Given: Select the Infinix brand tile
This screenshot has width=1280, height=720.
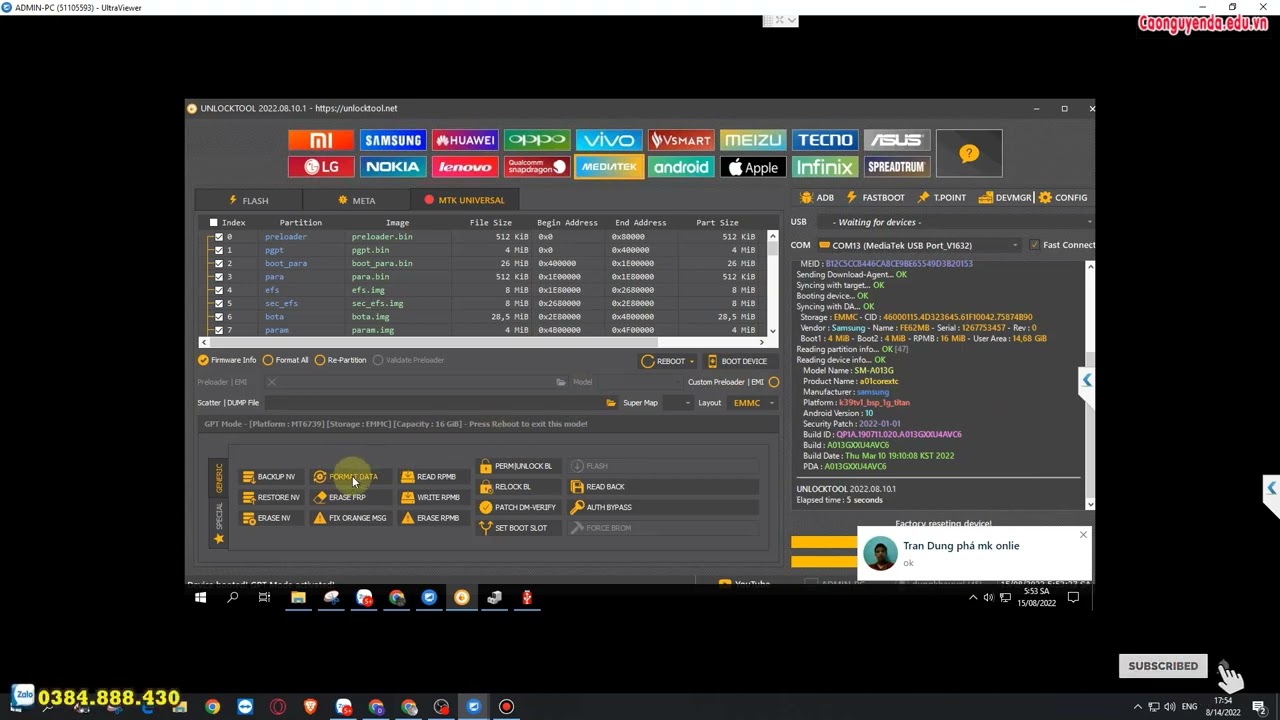Looking at the screenshot, I should (x=825, y=167).
